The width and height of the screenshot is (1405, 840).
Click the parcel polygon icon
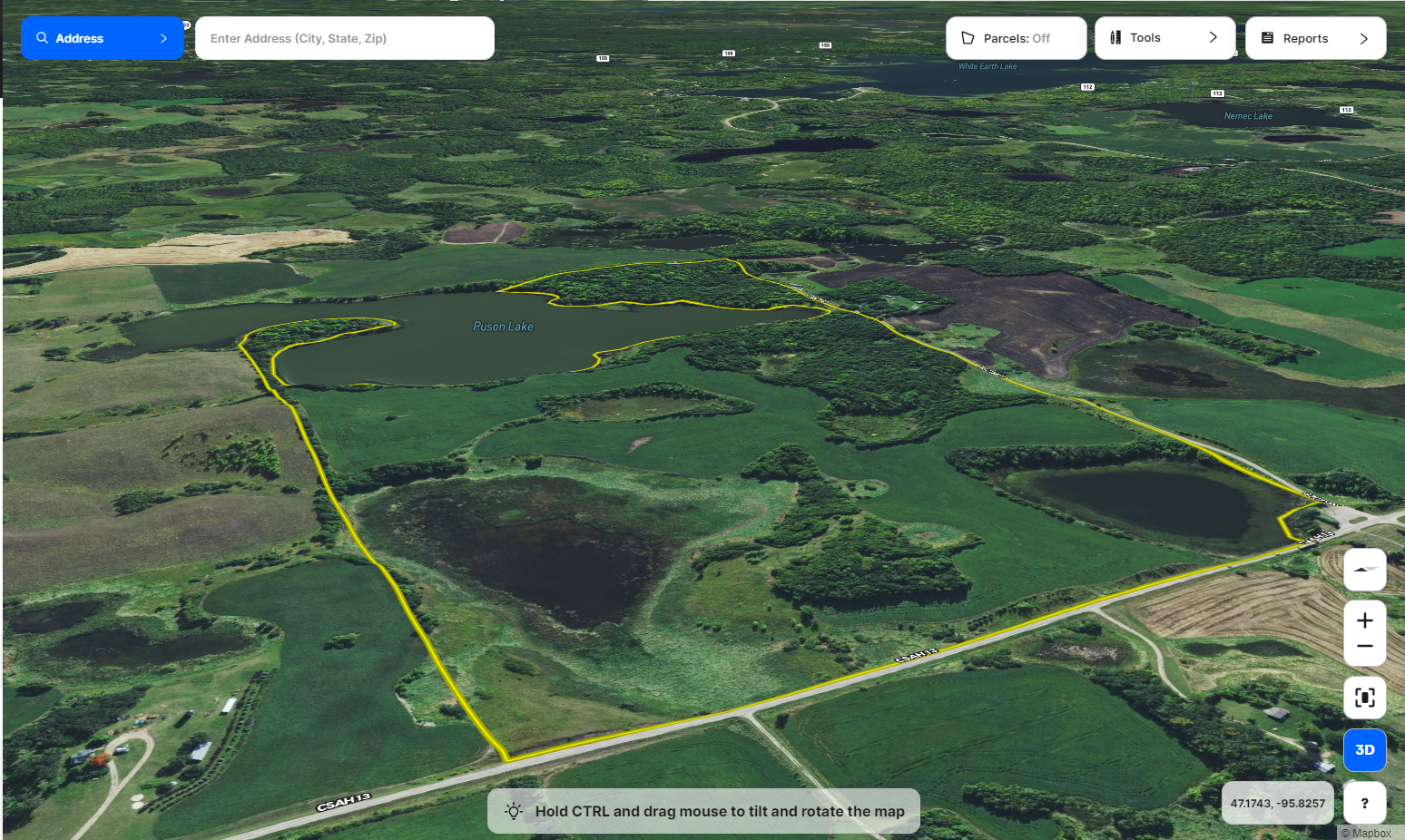968,38
